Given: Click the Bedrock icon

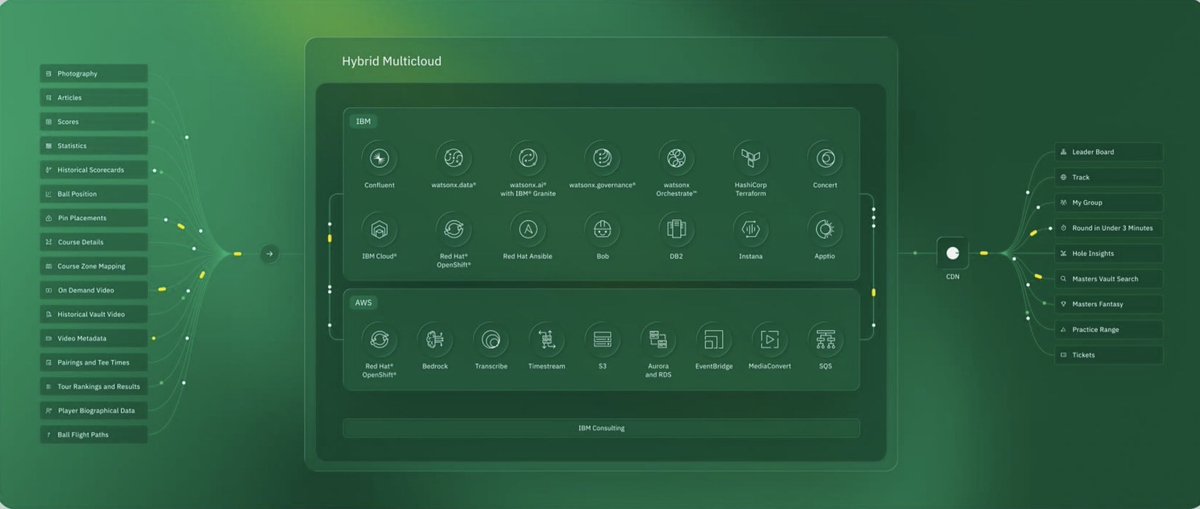Looking at the screenshot, I should click(435, 340).
